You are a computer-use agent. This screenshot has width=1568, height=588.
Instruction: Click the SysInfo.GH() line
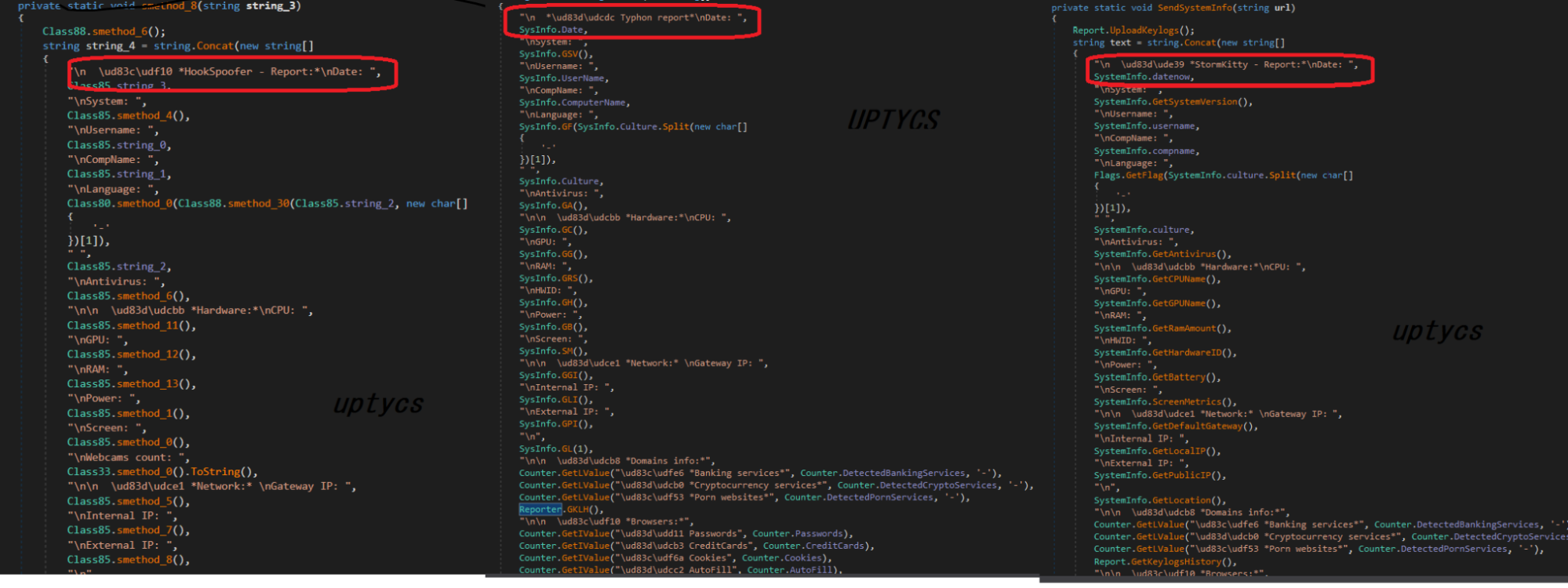553,303
